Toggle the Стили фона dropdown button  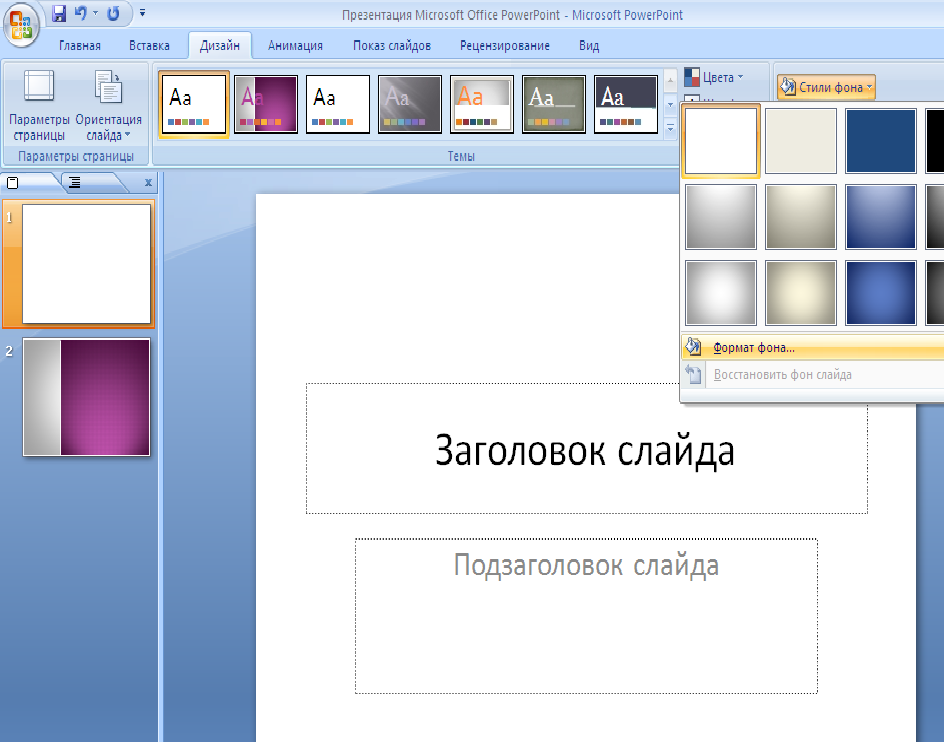pyautogui.click(x=825, y=87)
